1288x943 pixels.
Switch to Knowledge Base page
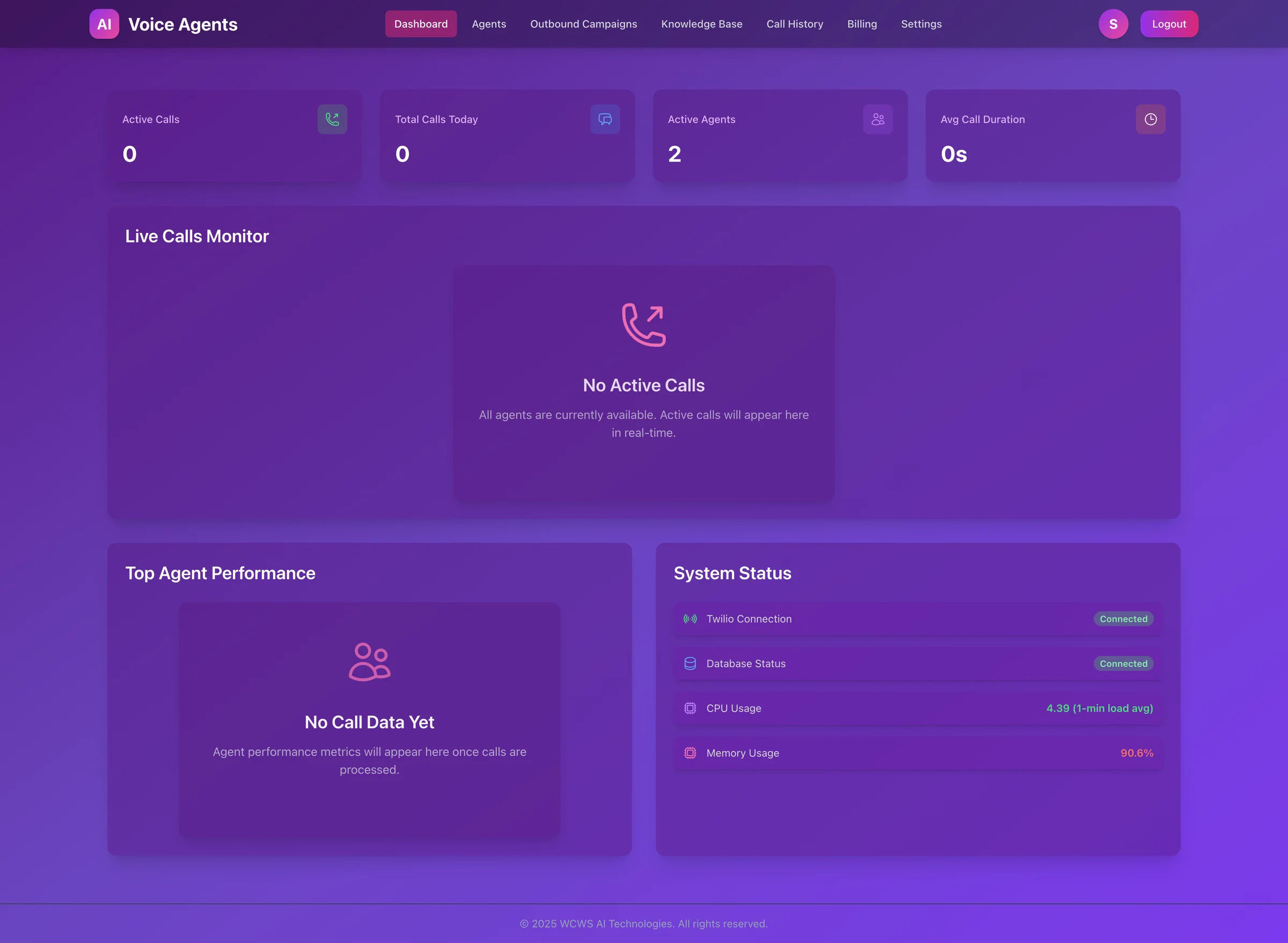point(701,24)
